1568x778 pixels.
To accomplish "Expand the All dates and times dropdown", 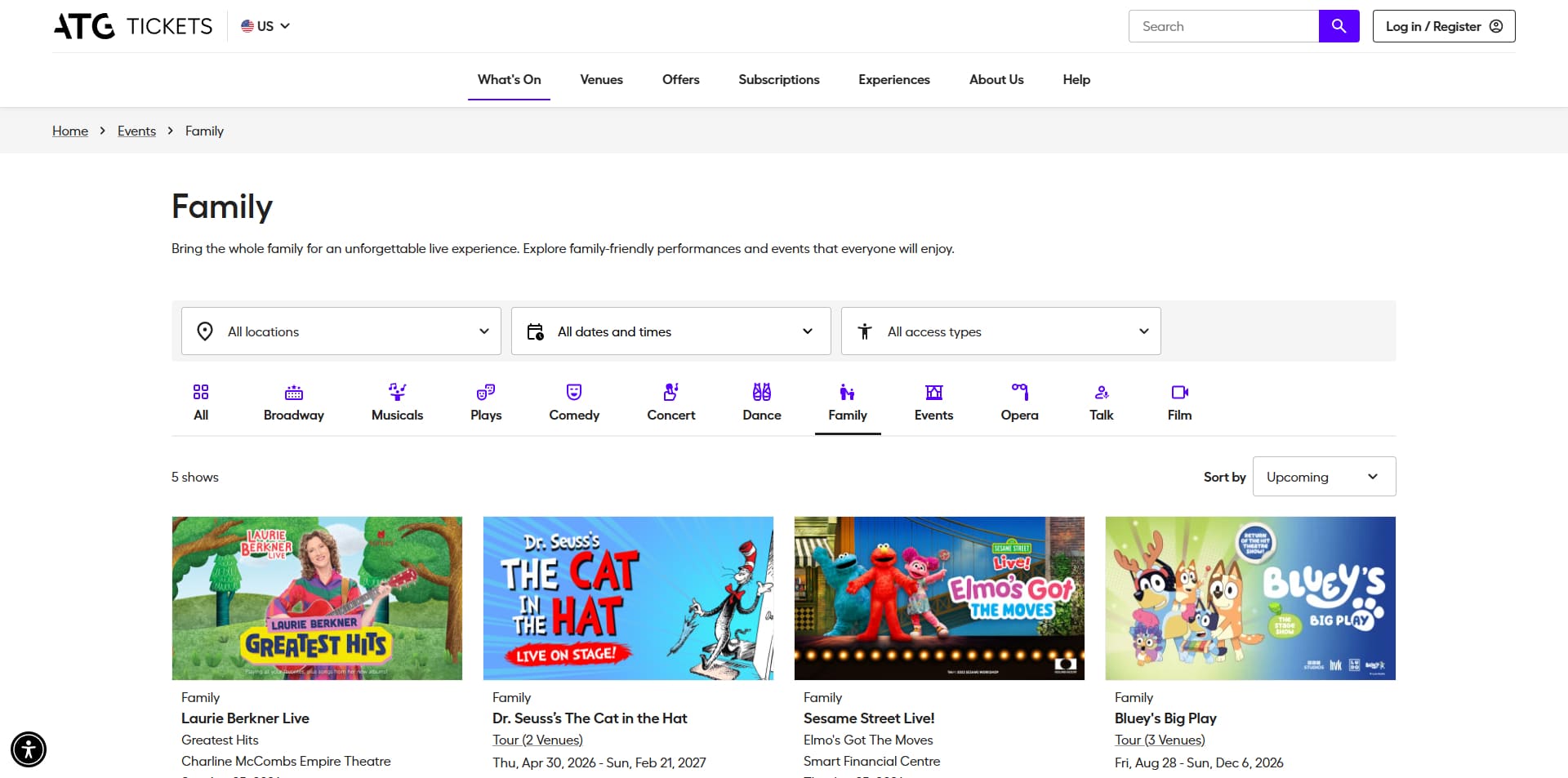I will (671, 331).
